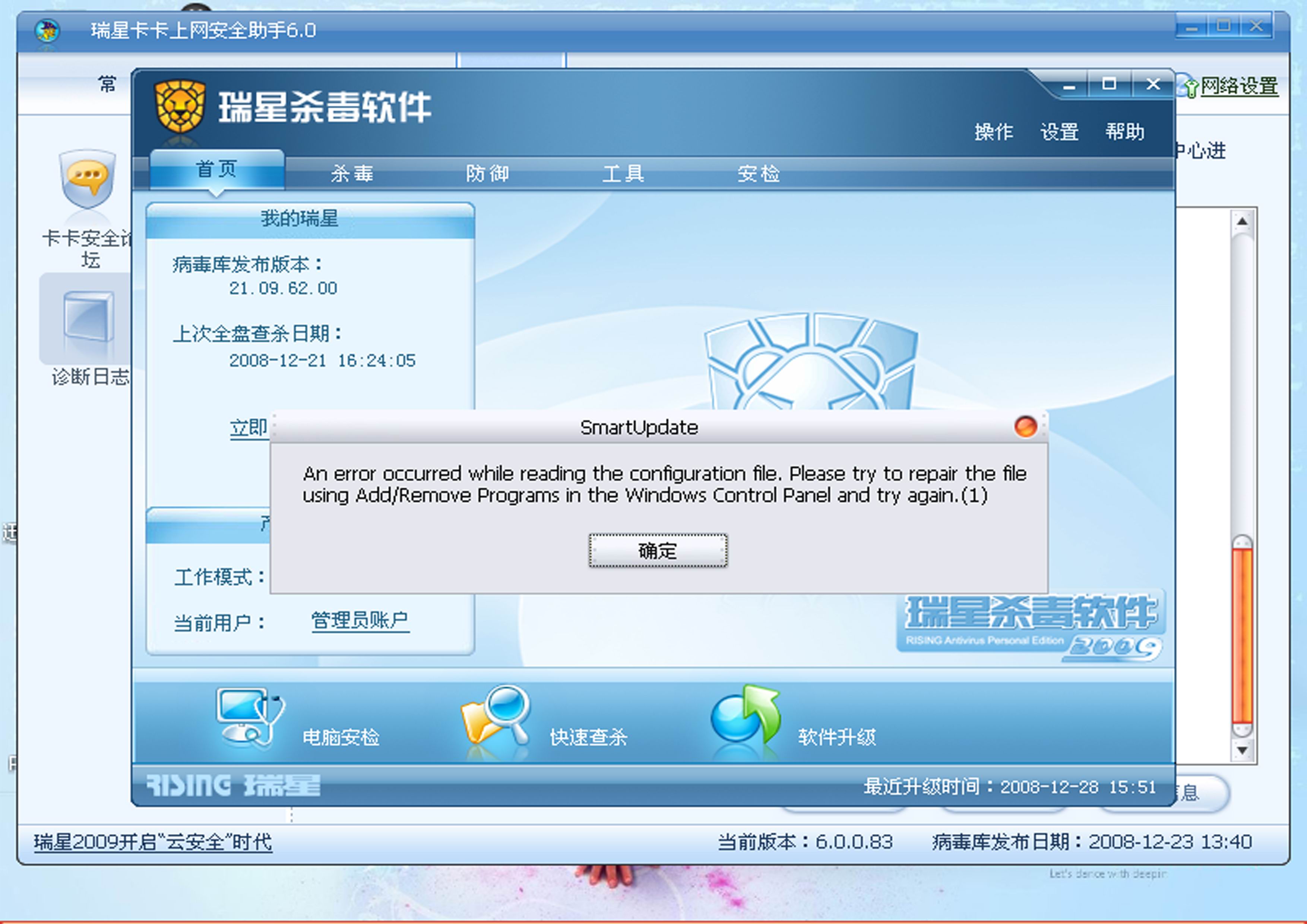Switch to the 杀毒 tab
The height and width of the screenshot is (924, 1307).
[352, 173]
